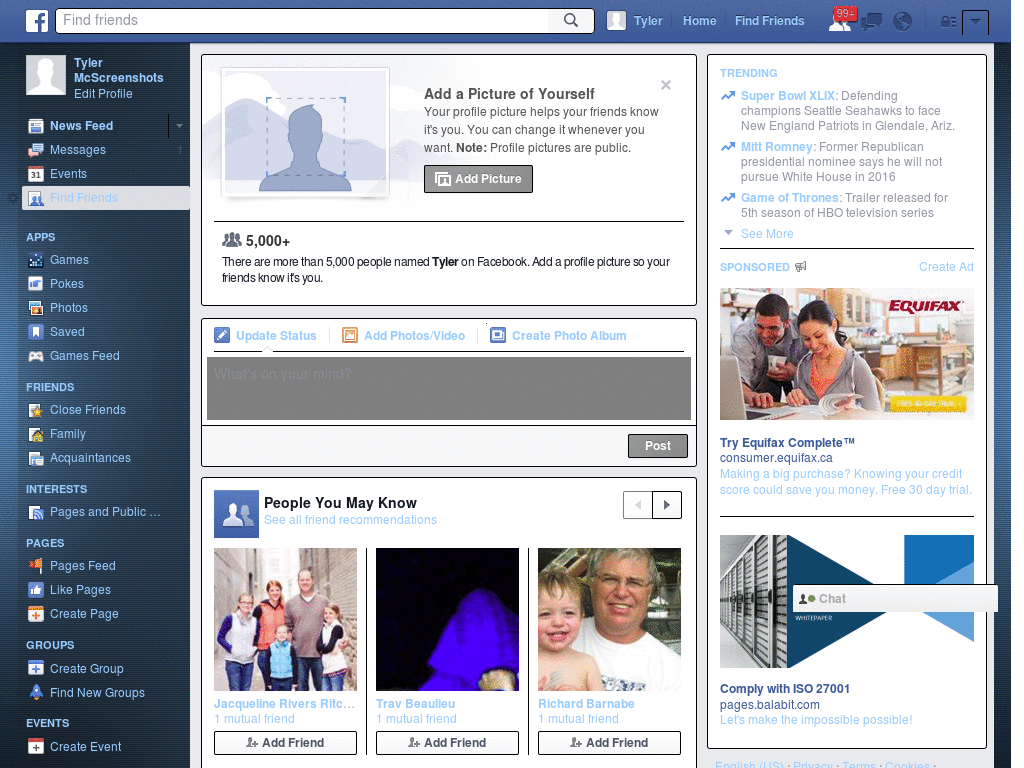The image size is (1024, 768).
Task: Expand See More trending topics
Action: pyautogui.click(x=767, y=234)
